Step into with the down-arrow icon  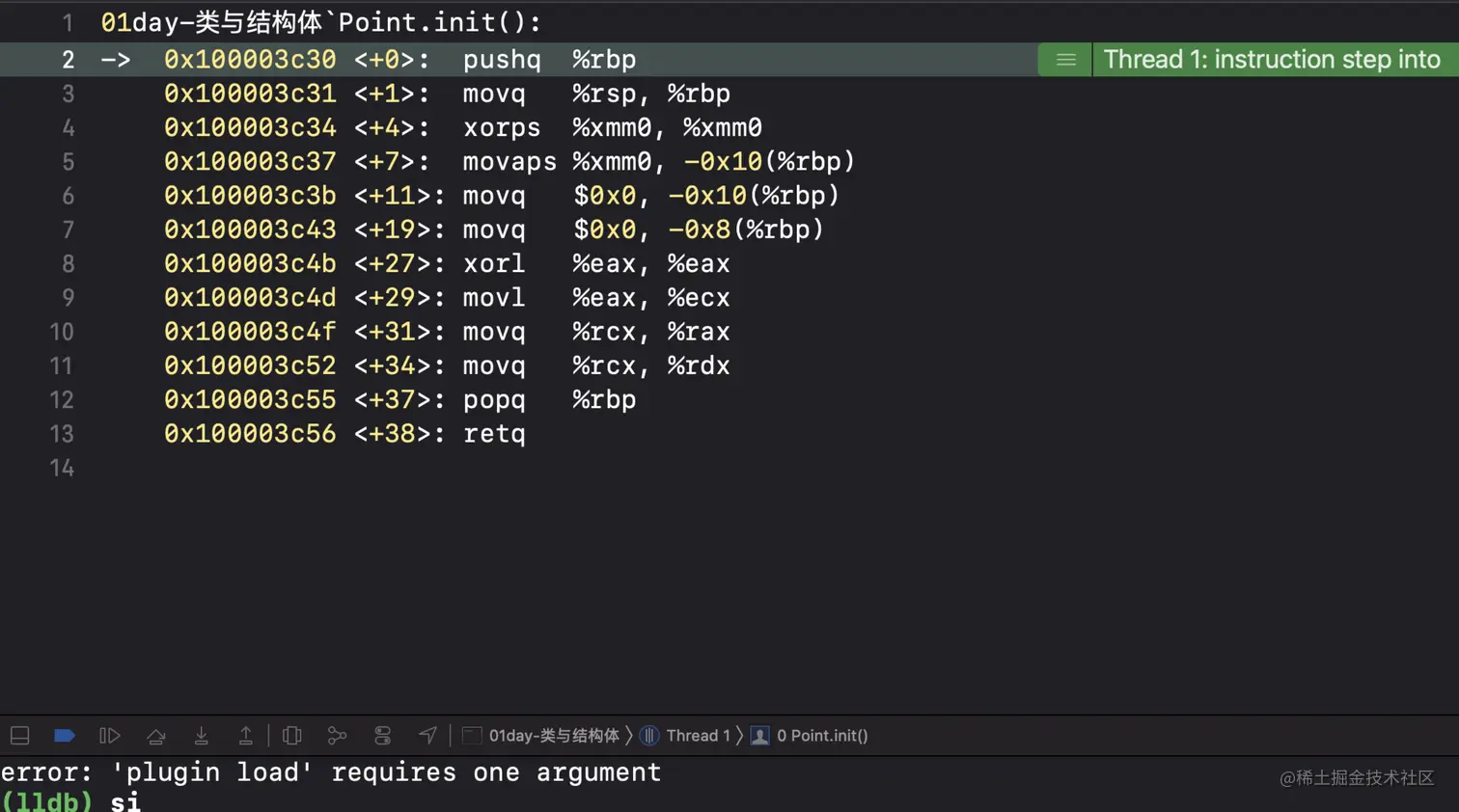point(201,736)
